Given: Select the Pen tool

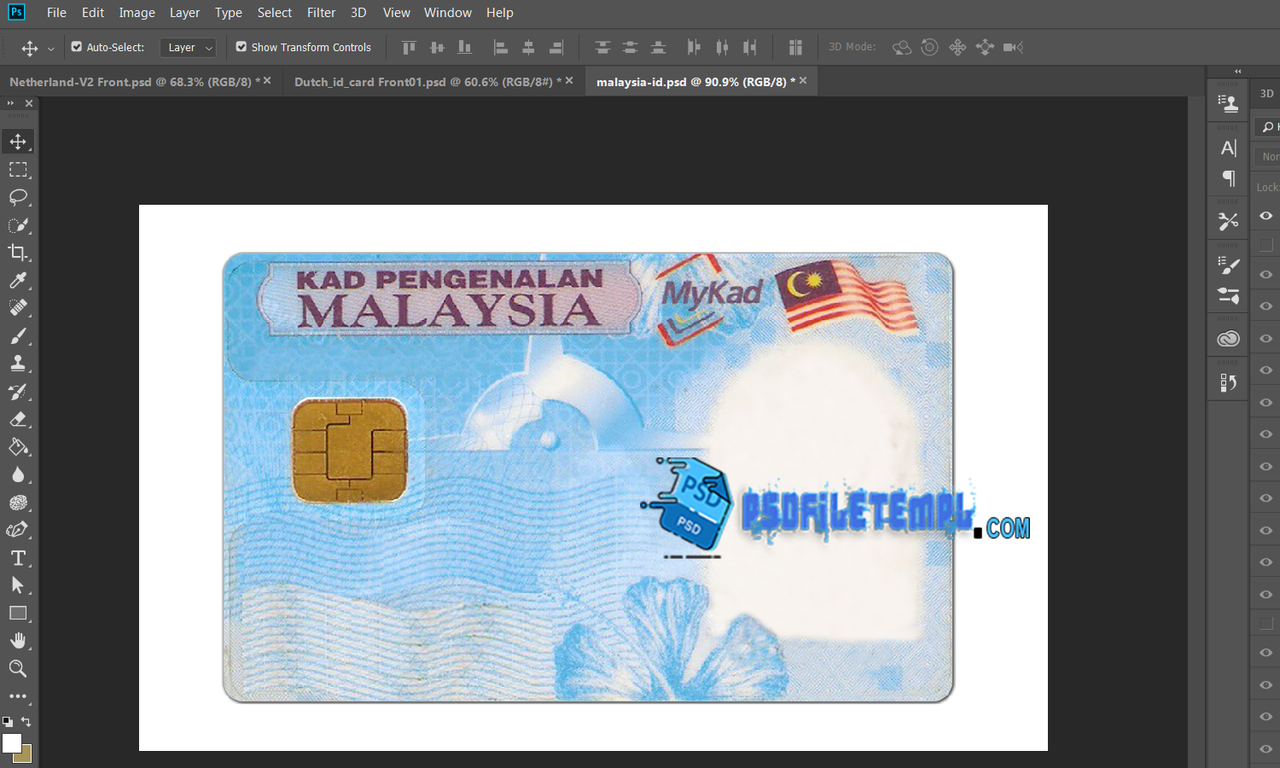Looking at the screenshot, I should (x=18, y=530).
